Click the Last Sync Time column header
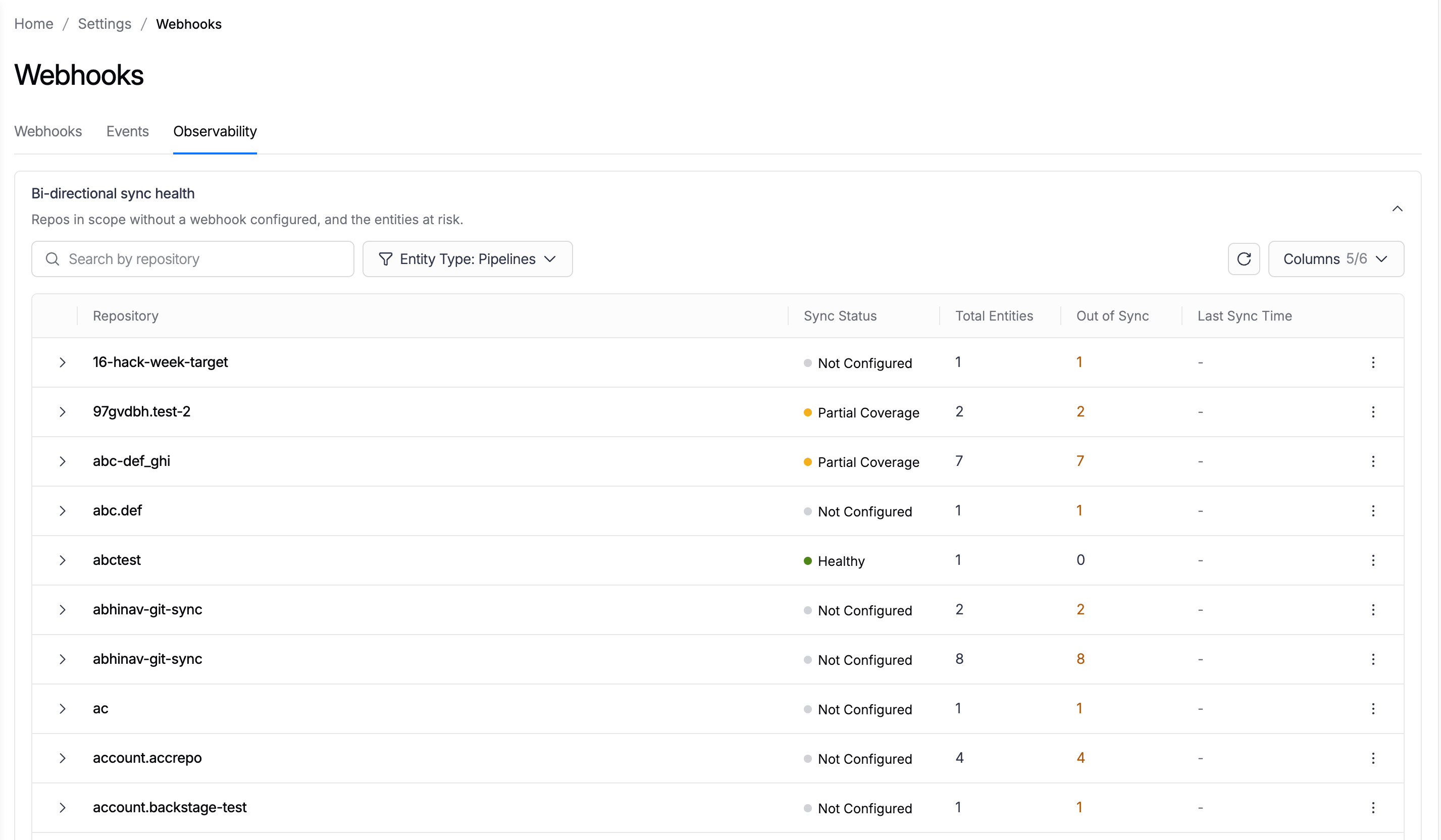Viewport: 1441px width, 840px height. pos(1244,316)
